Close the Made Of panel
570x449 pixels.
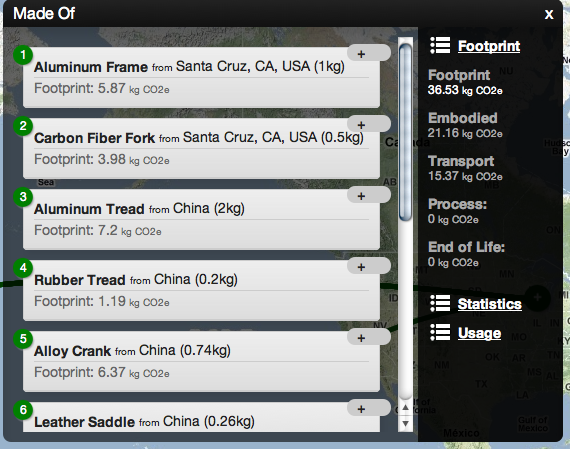pos(549,14)
